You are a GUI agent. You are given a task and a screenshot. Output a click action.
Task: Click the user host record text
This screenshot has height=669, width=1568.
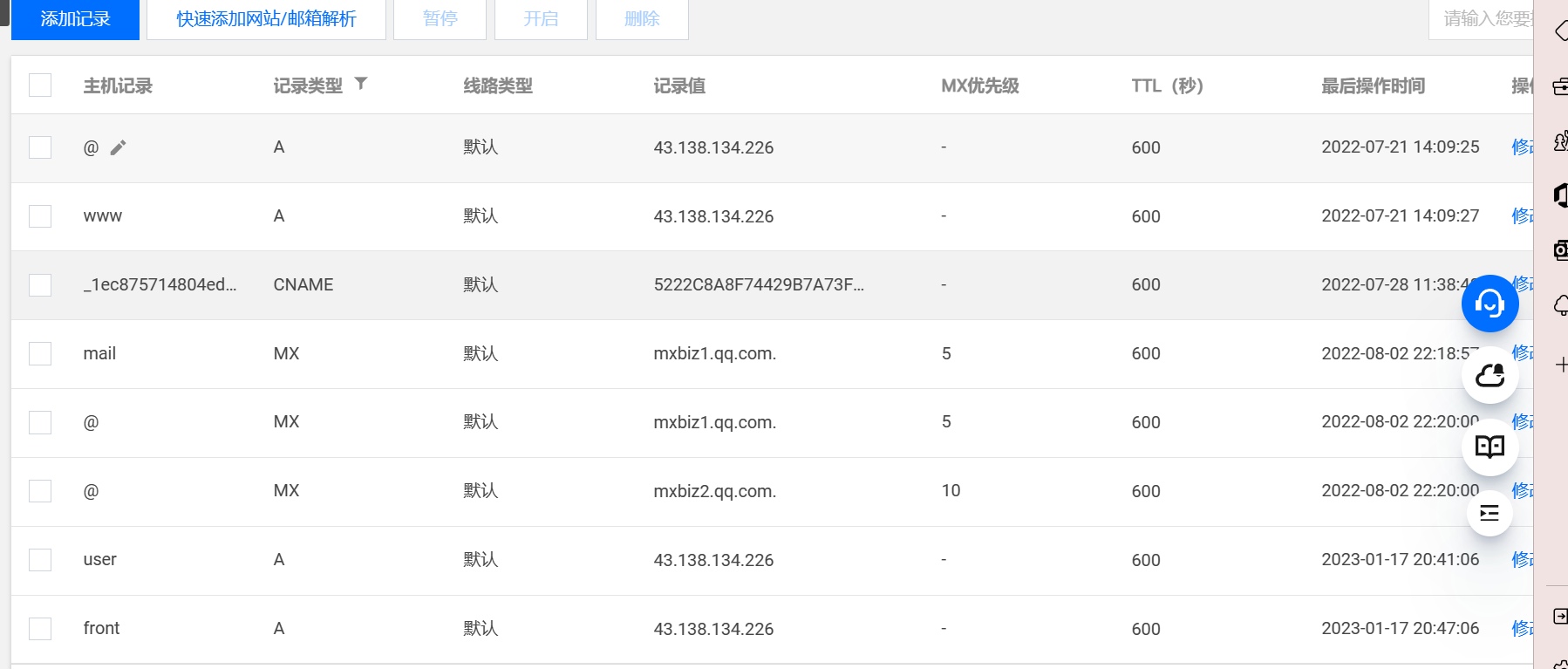[100, 560]
